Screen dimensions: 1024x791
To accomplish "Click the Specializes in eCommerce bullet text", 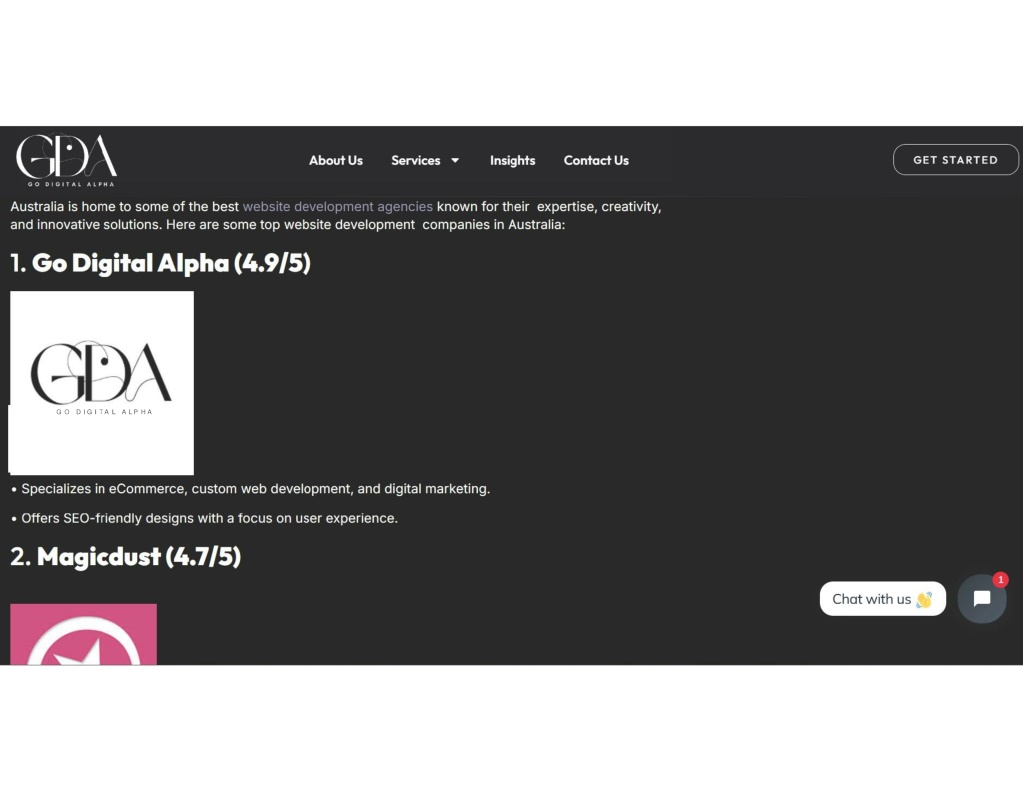I will pos(251,489).
